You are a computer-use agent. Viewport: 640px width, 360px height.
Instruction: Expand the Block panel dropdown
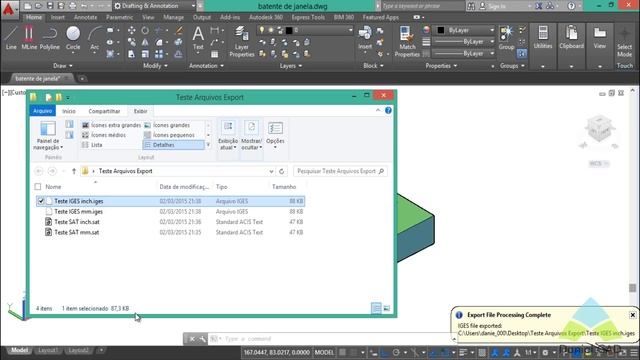point(373,66)
